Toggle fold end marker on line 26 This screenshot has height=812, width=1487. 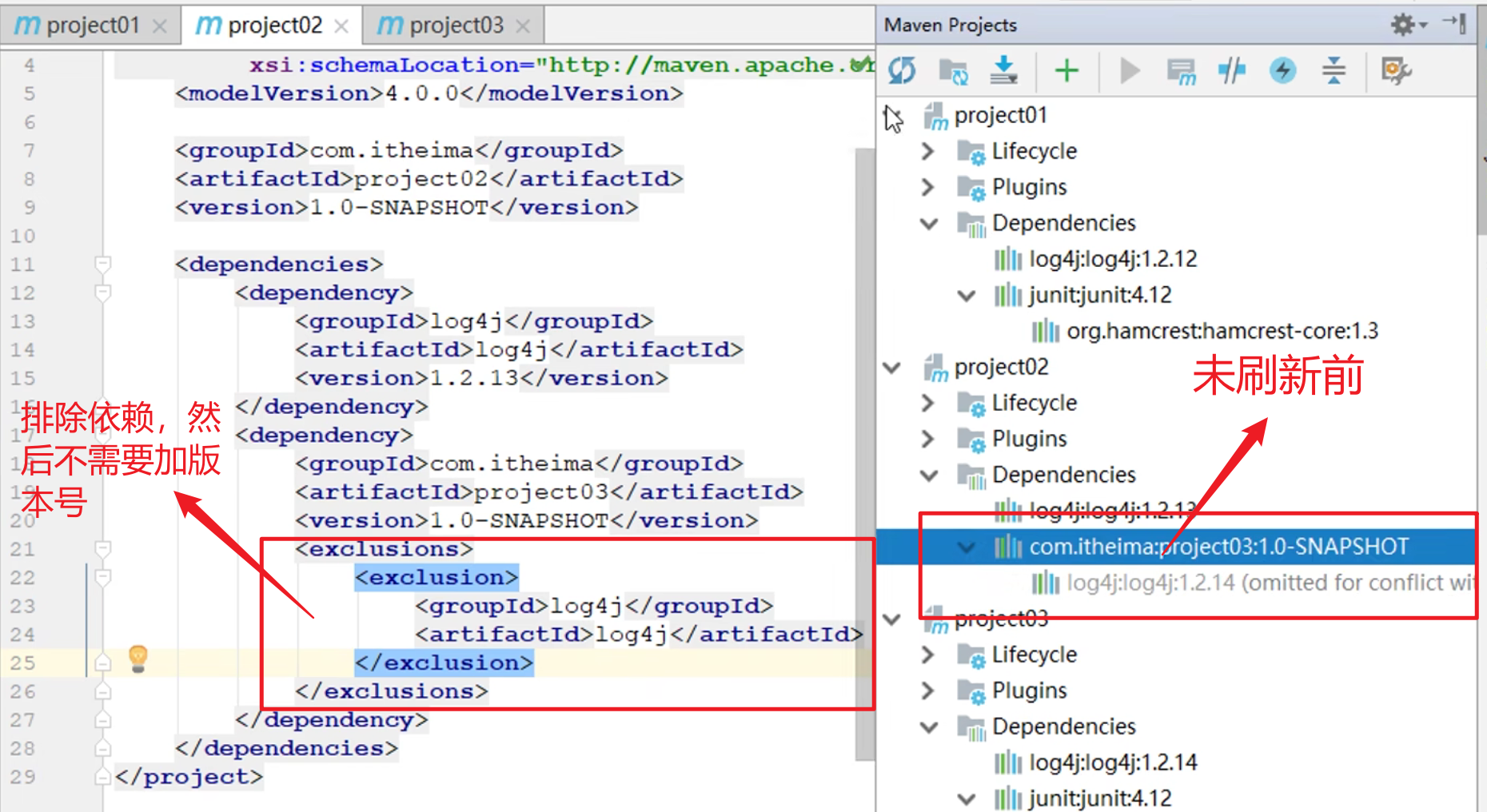point(102,691)
